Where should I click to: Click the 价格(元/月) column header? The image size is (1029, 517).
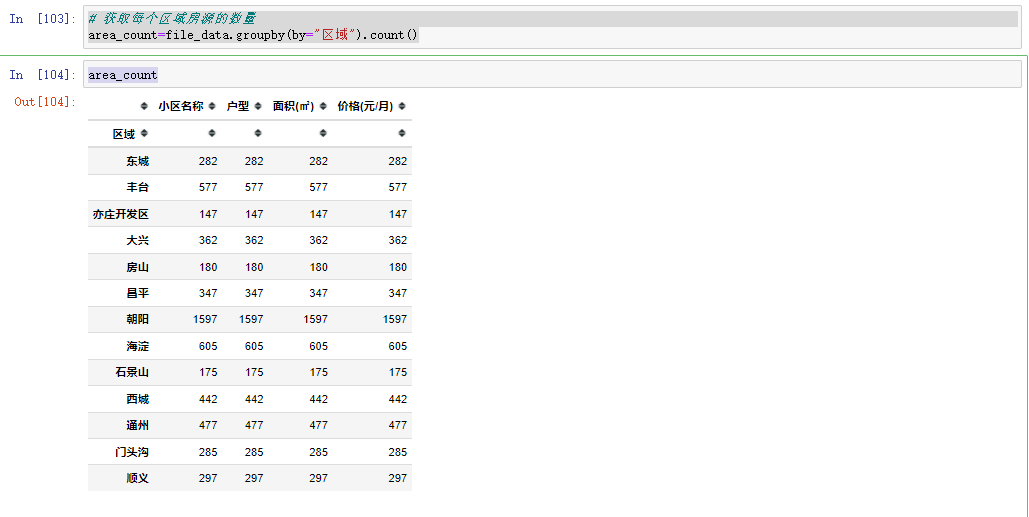tap(365, 106)
